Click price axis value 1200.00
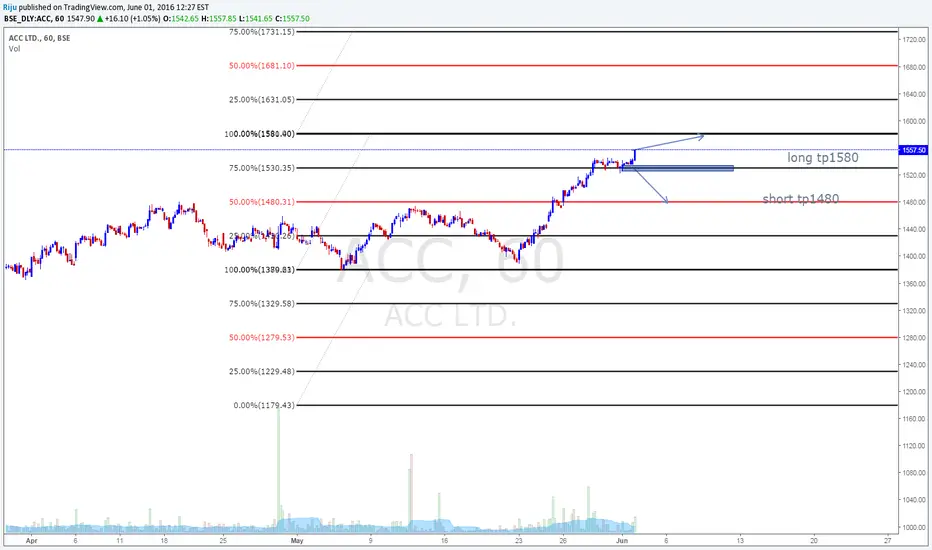The image size is (932, 550). pyautogui.click(x=914, y=392)
